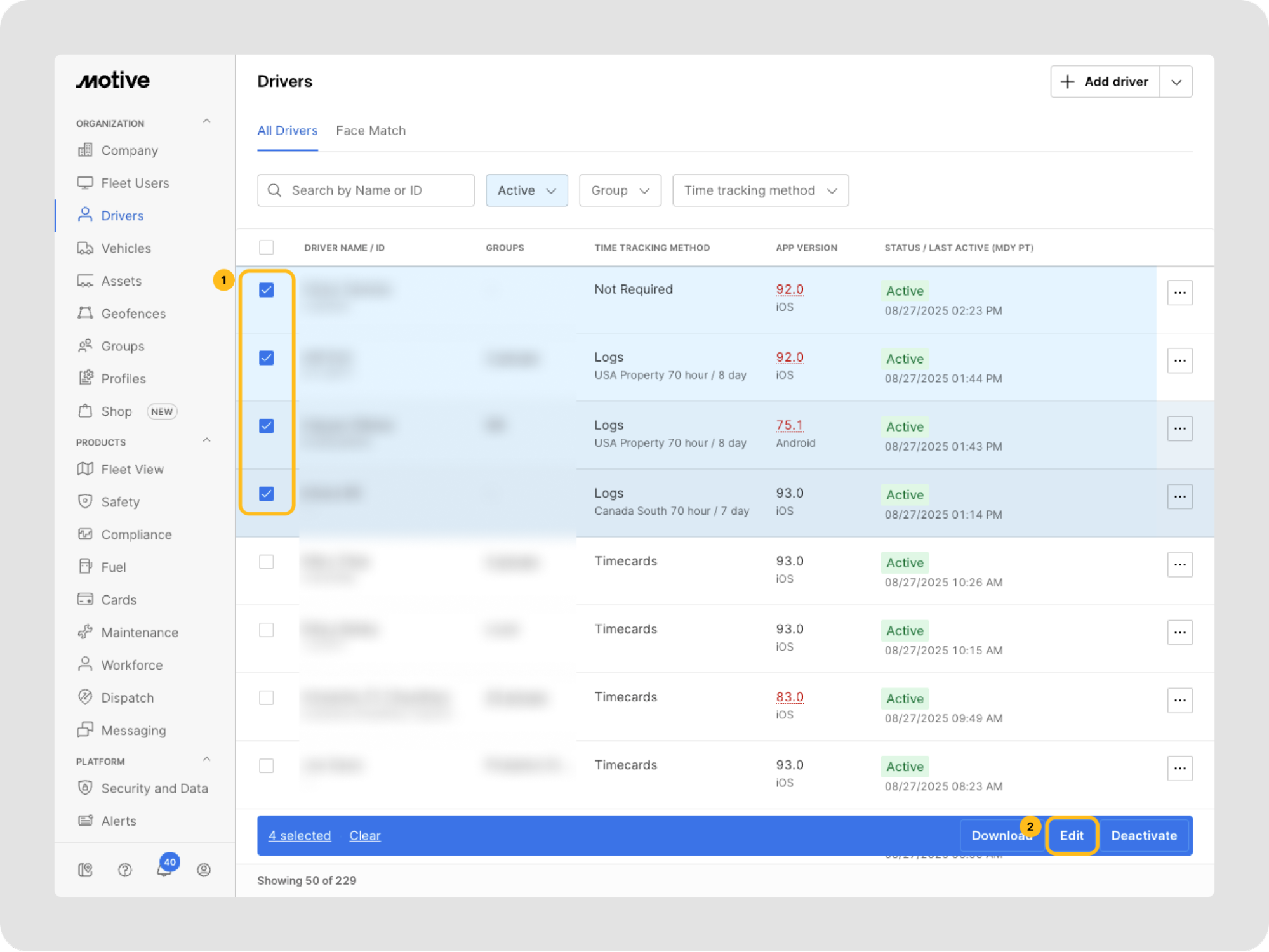
Task: Open the user account profile icon
Action: 204,869
